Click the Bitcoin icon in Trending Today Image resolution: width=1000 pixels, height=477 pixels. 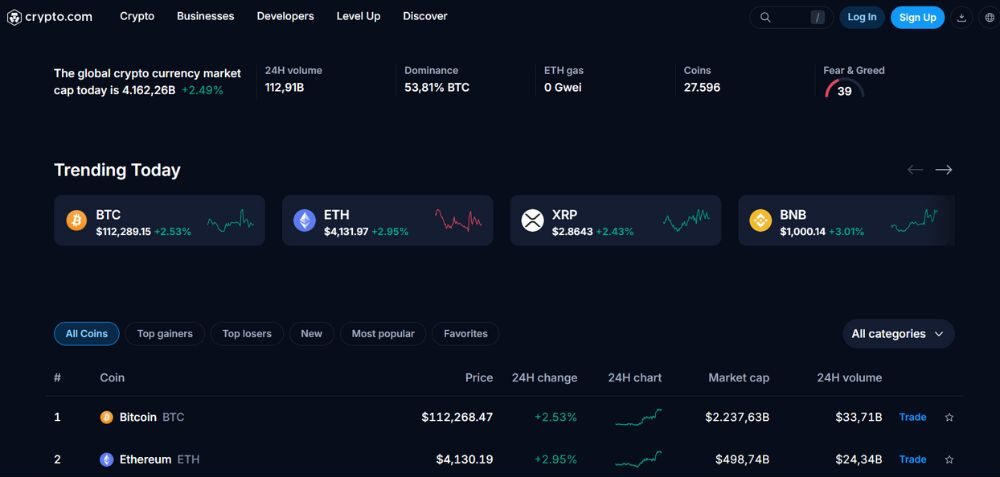pyautogui.click(x=77, y=221)
